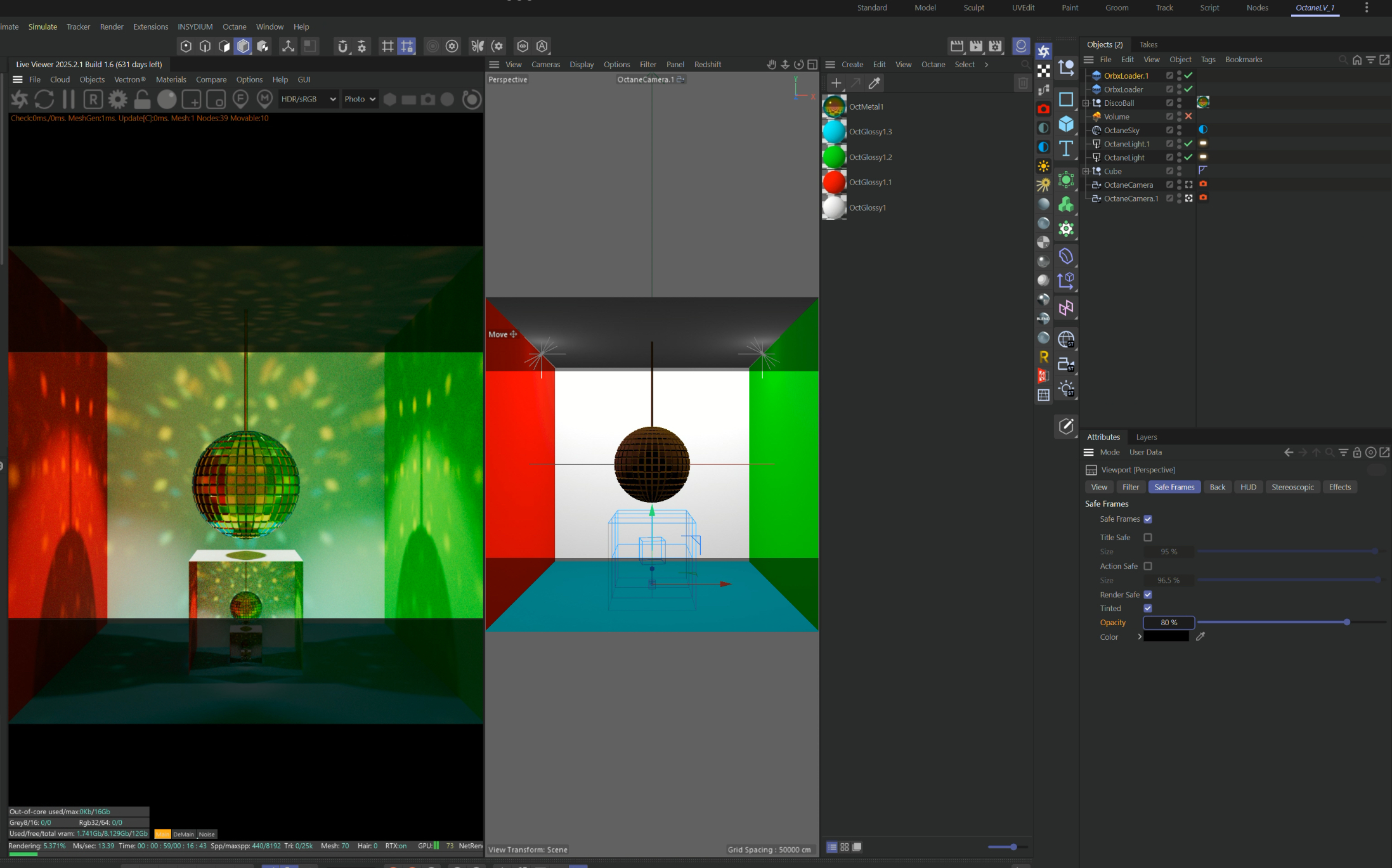1392x868 pixels.
Task: Open the Photo mode dropdown
Action: pyautogui.click(x=360, y=100)
